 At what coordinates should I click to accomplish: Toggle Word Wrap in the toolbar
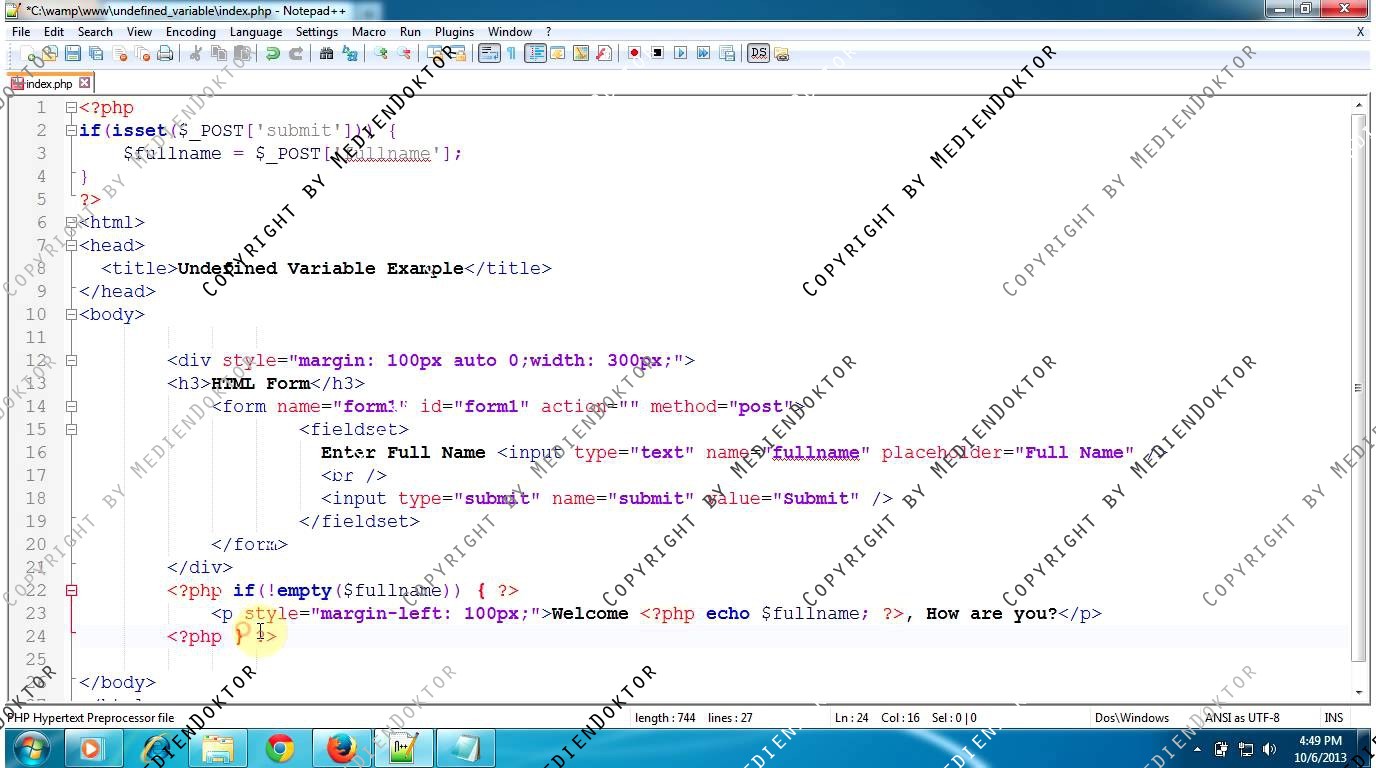(x=489, y=54)
